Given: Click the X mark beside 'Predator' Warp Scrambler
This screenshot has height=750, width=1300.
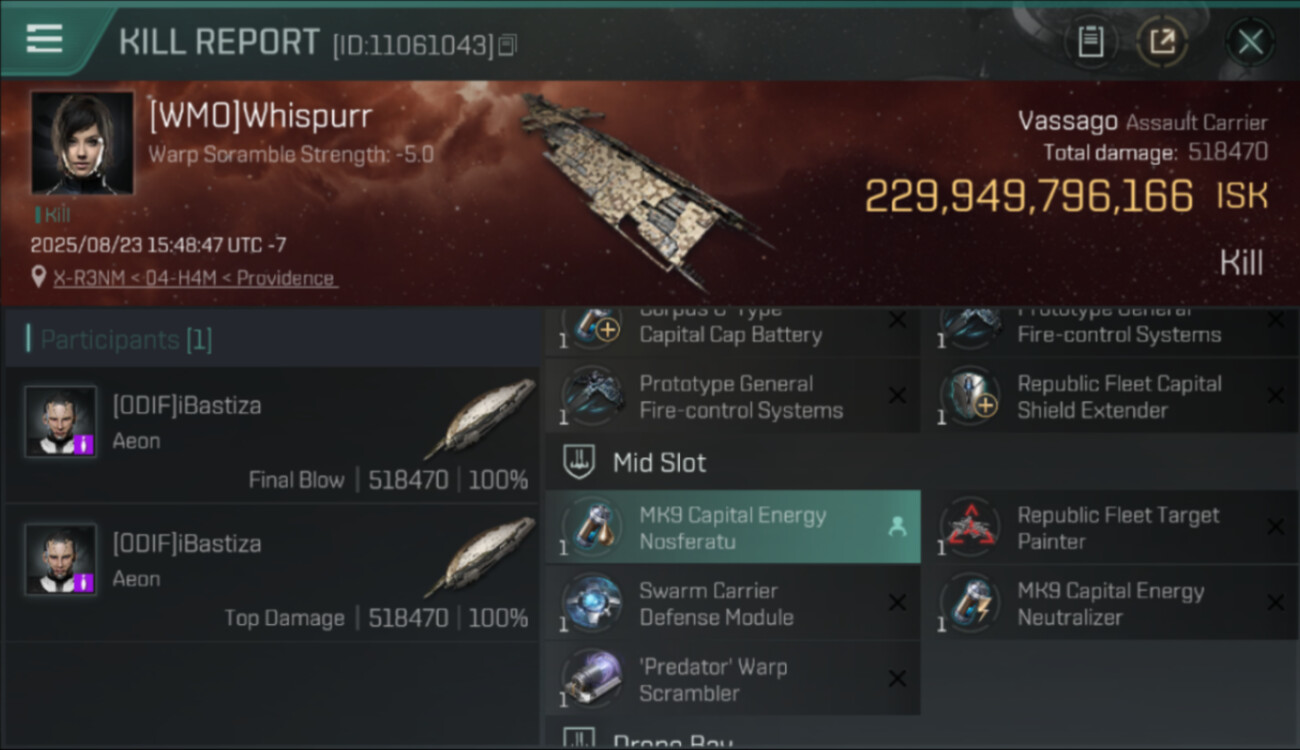Looking at the screenshot, I should click(897, 679).
